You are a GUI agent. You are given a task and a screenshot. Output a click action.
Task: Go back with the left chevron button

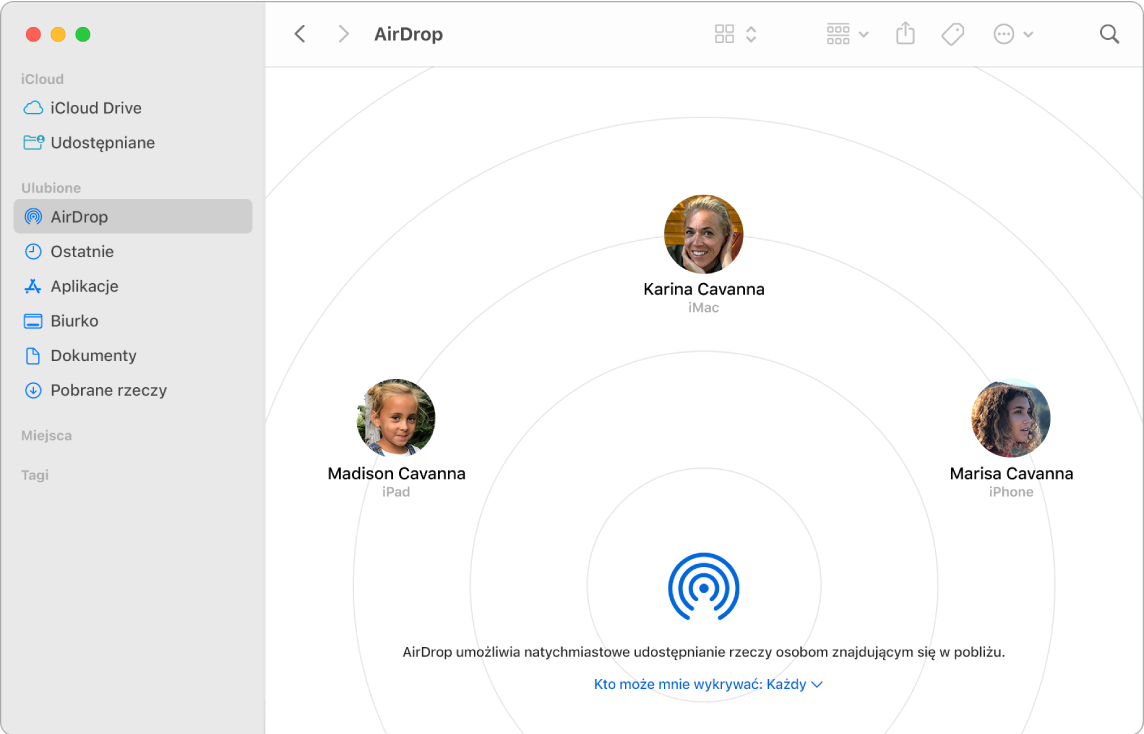300,34
